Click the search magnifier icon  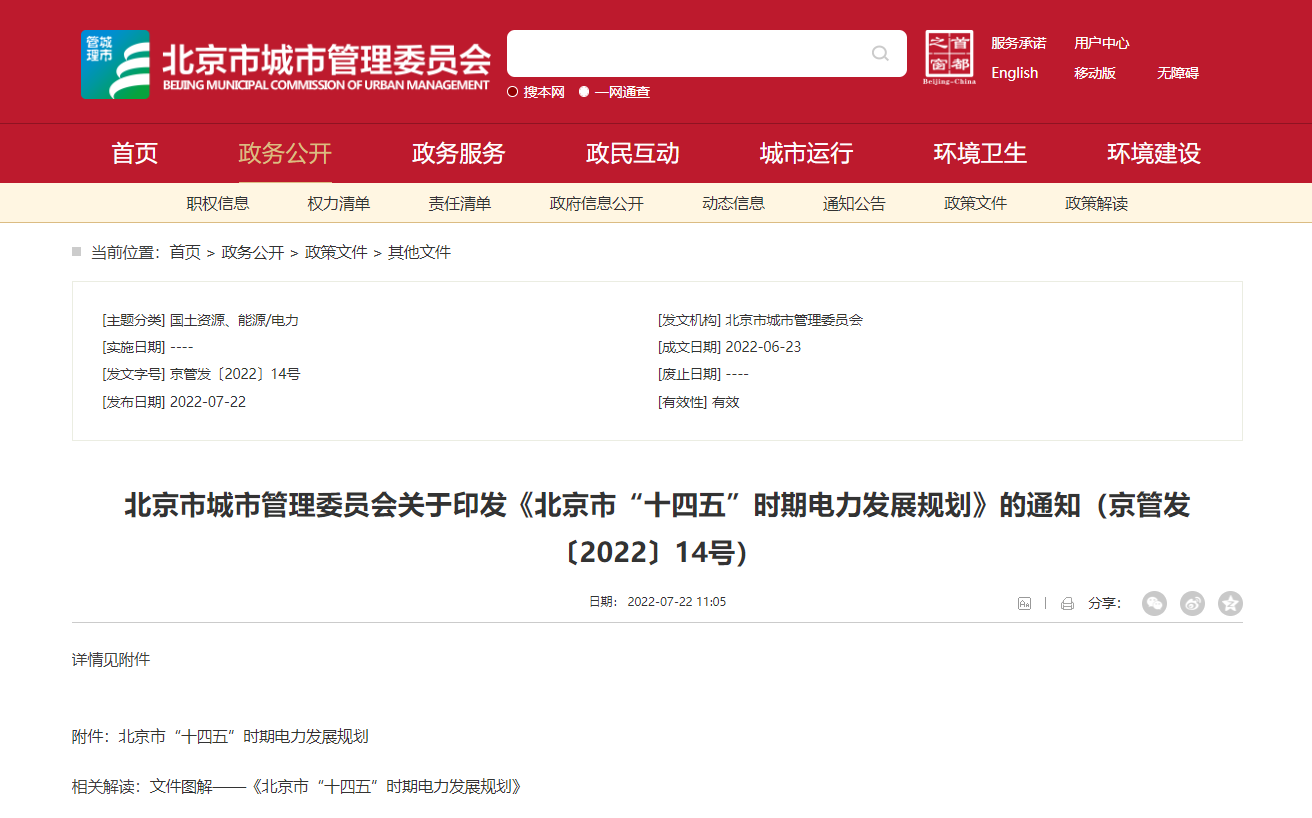click(x=880, y=54)
